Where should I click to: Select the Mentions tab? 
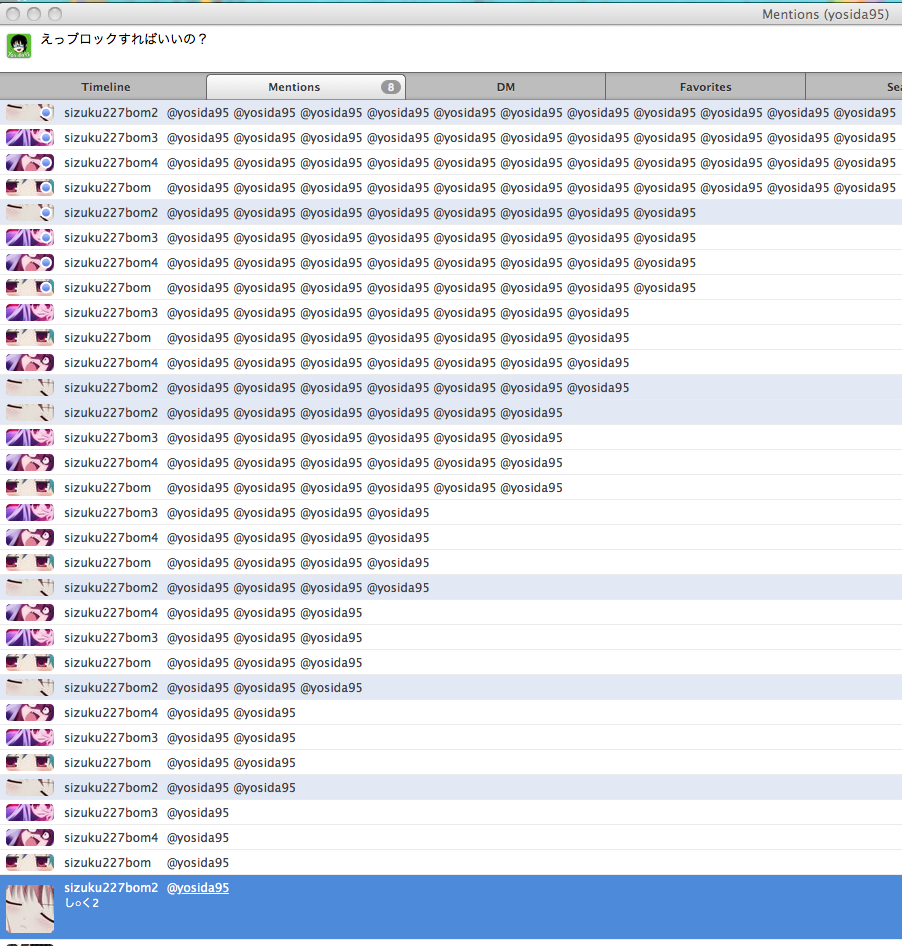(294, 87)
